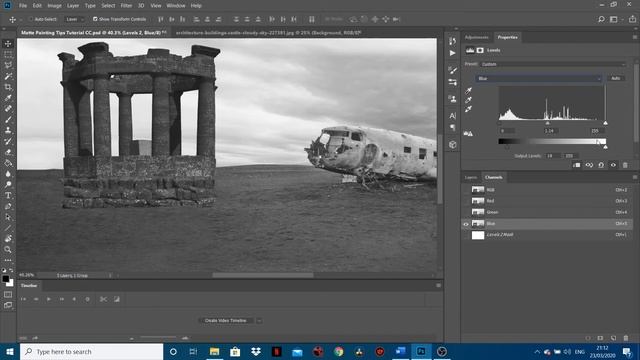Open the 3D panel cube icon in the dock
The image size is (640, 360).
[452, 144]
